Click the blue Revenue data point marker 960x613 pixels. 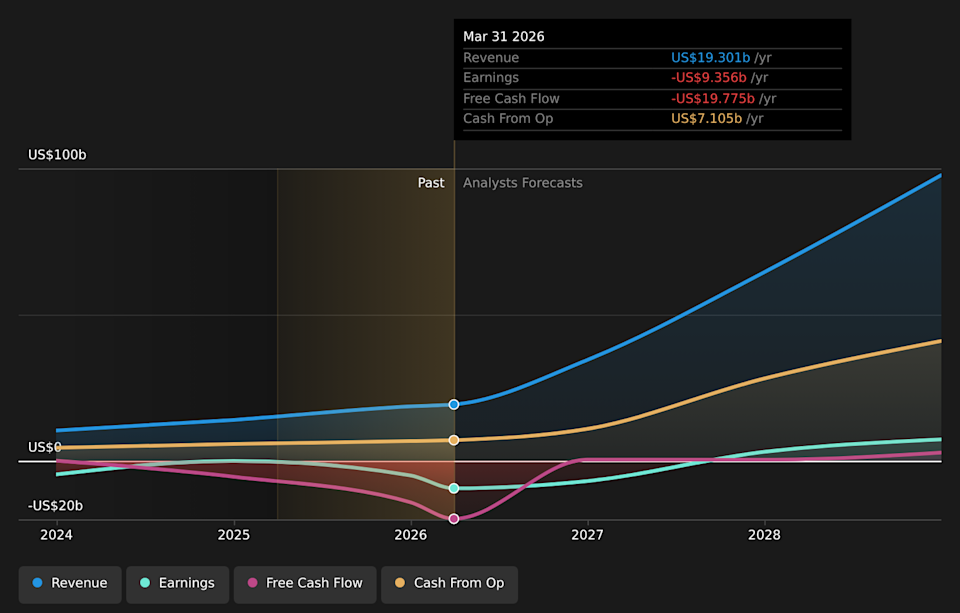point(454,404)
